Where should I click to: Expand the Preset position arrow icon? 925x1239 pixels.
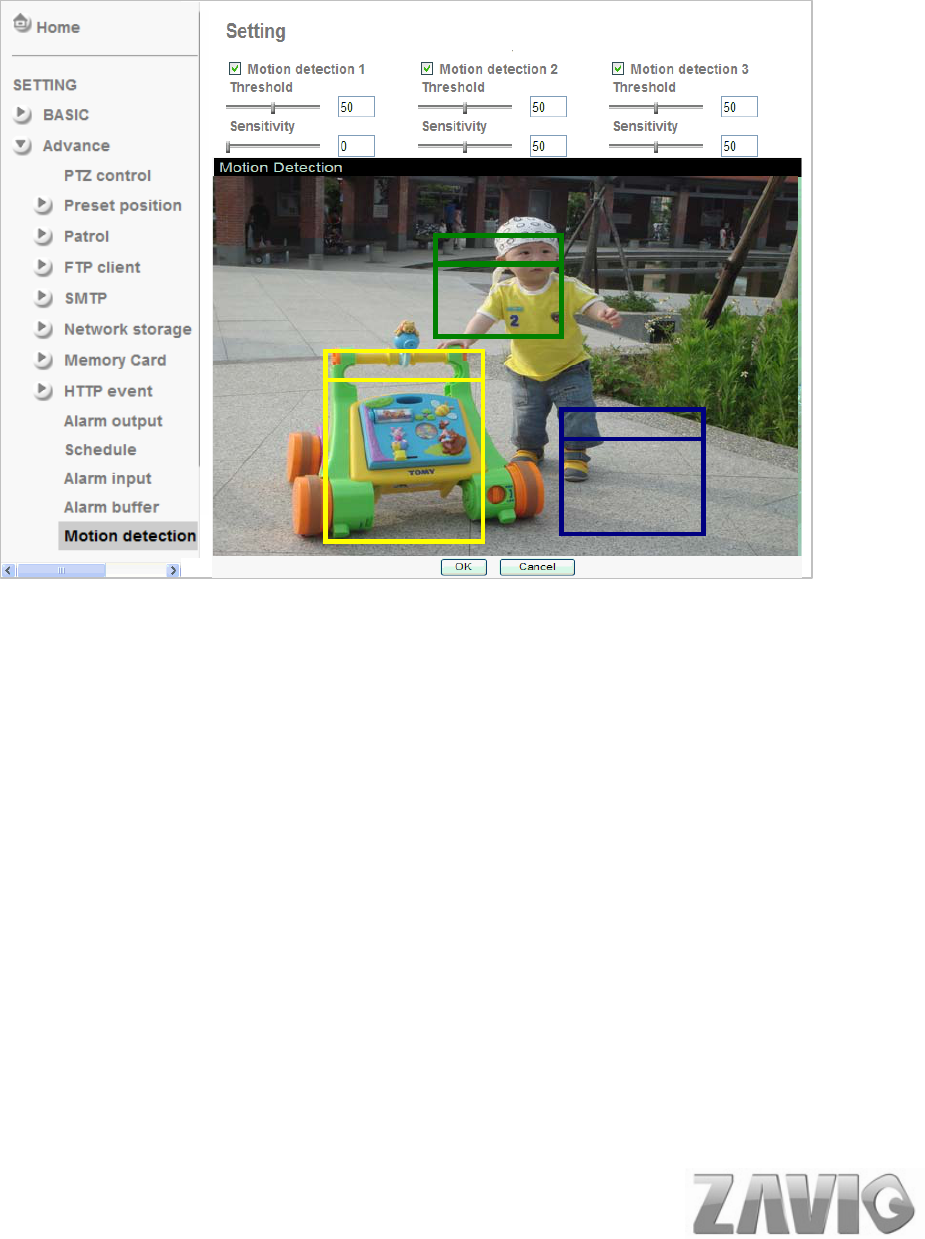click(43, 205)
